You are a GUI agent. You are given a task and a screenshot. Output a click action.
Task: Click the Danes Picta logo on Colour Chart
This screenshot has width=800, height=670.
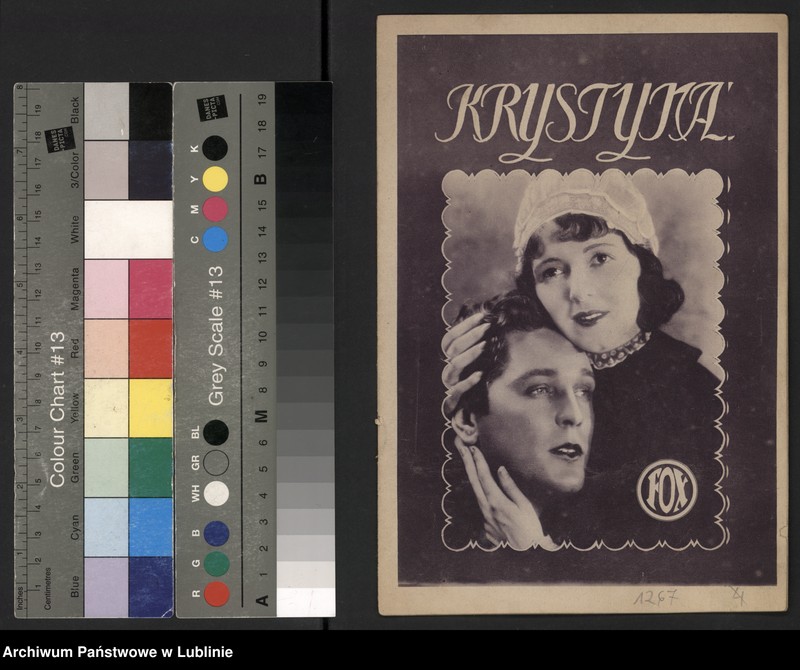(60, 139)
